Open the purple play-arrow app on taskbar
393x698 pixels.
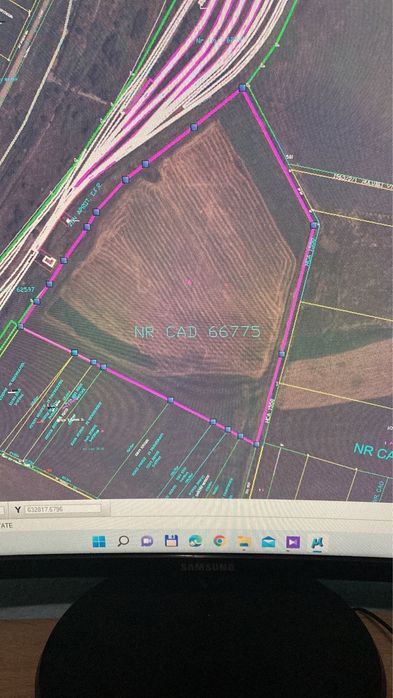pyautogui.click(x=293, y=542)
